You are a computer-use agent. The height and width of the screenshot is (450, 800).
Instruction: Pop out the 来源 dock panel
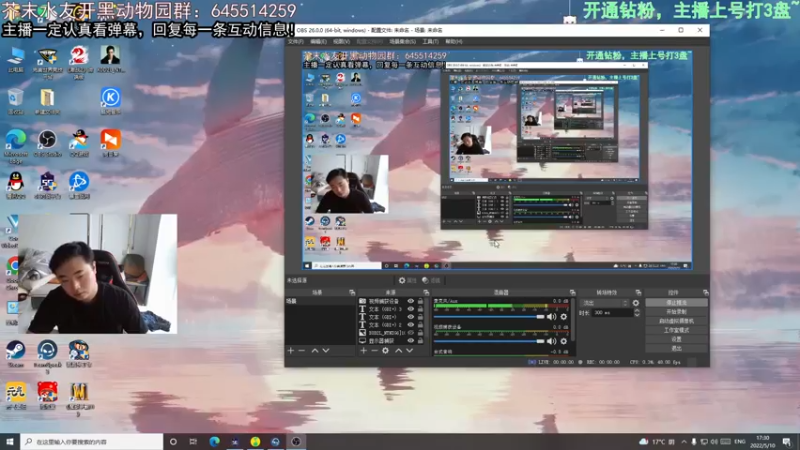click(x=426, y=292)
